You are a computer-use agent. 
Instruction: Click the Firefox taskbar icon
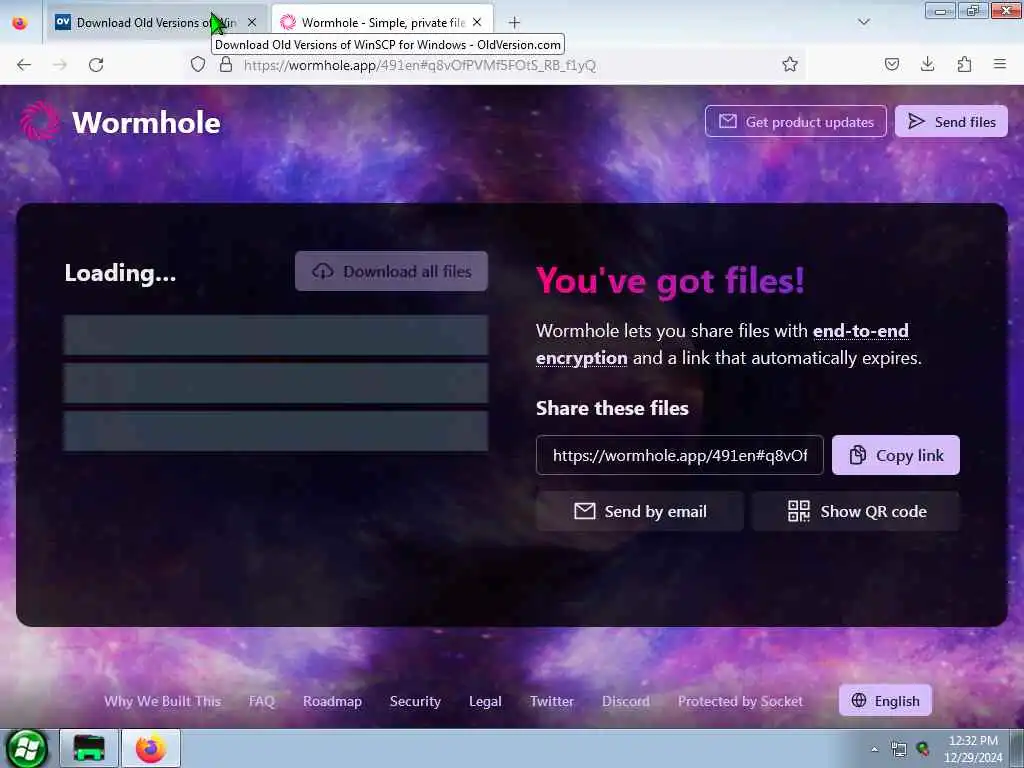151,748
